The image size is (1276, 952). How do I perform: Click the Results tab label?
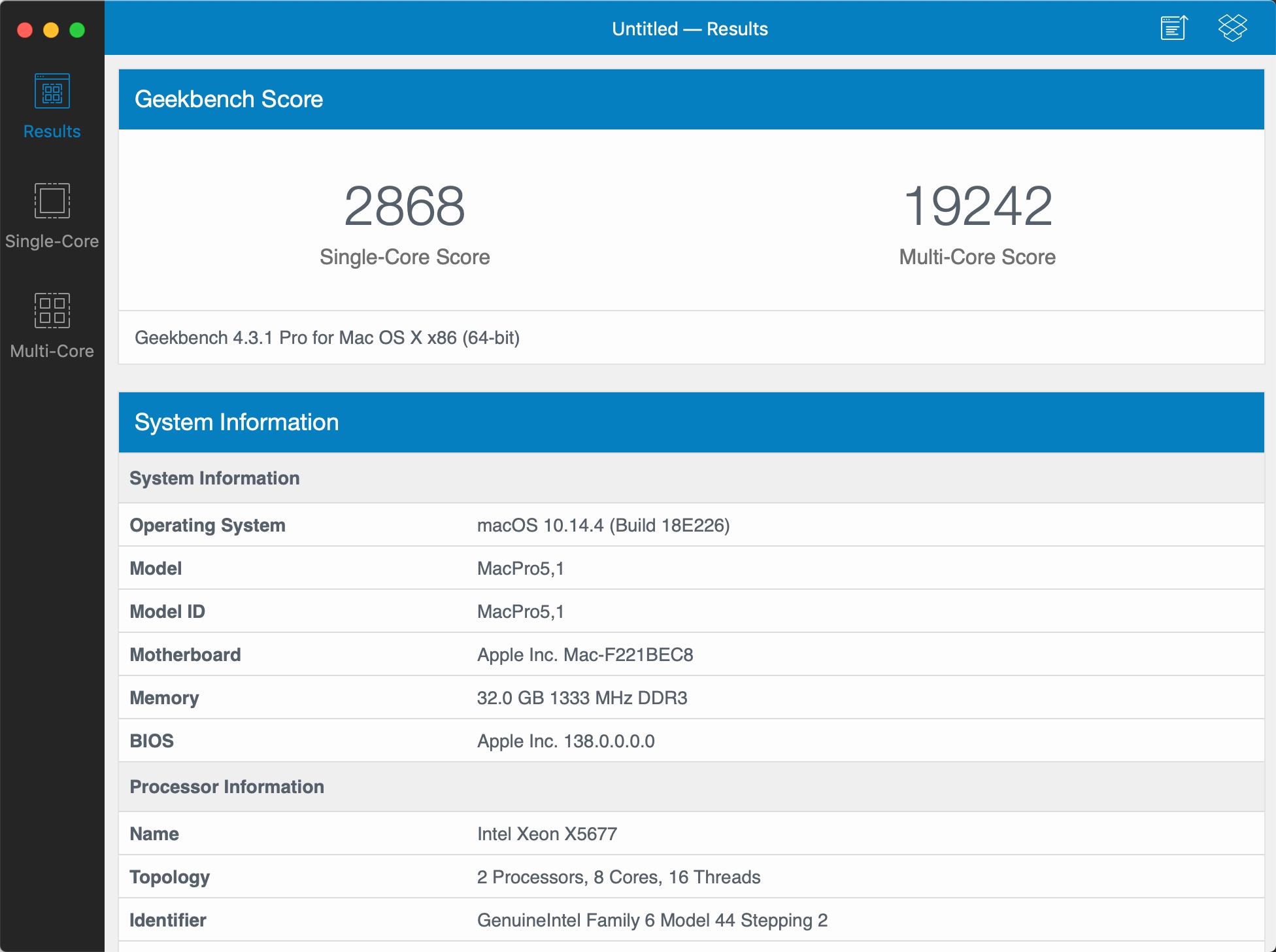[x=52, y=131]
